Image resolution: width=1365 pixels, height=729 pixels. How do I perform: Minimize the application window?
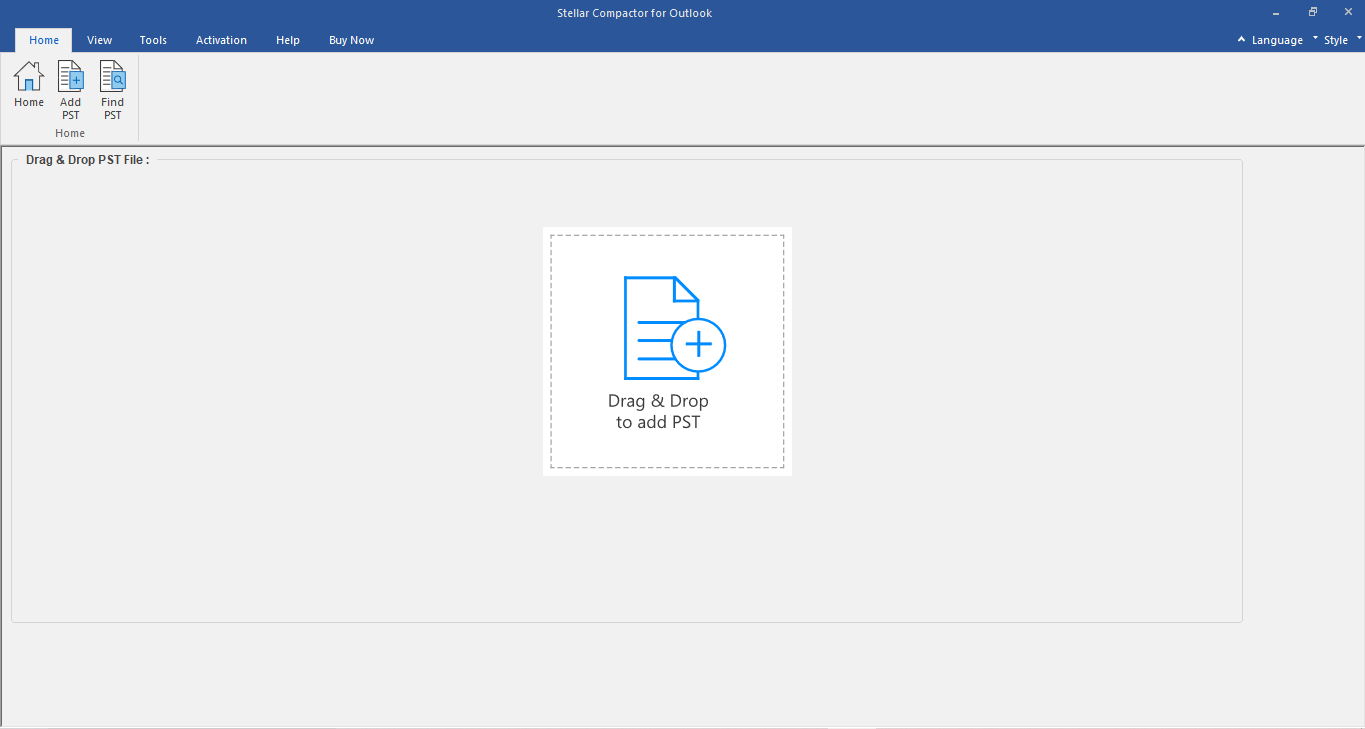pyautogui.click(x=1274, y=12)
